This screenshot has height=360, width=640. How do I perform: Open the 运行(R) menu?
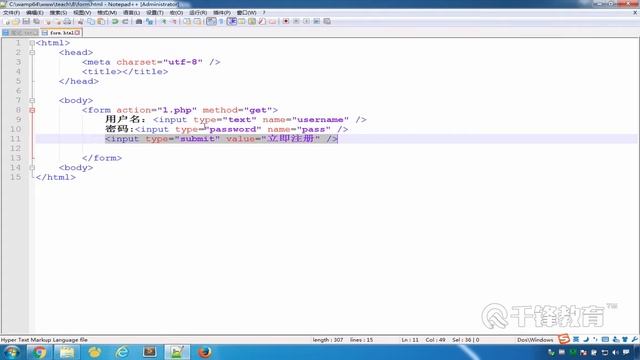pyautogui.click(x=198, y=13)
